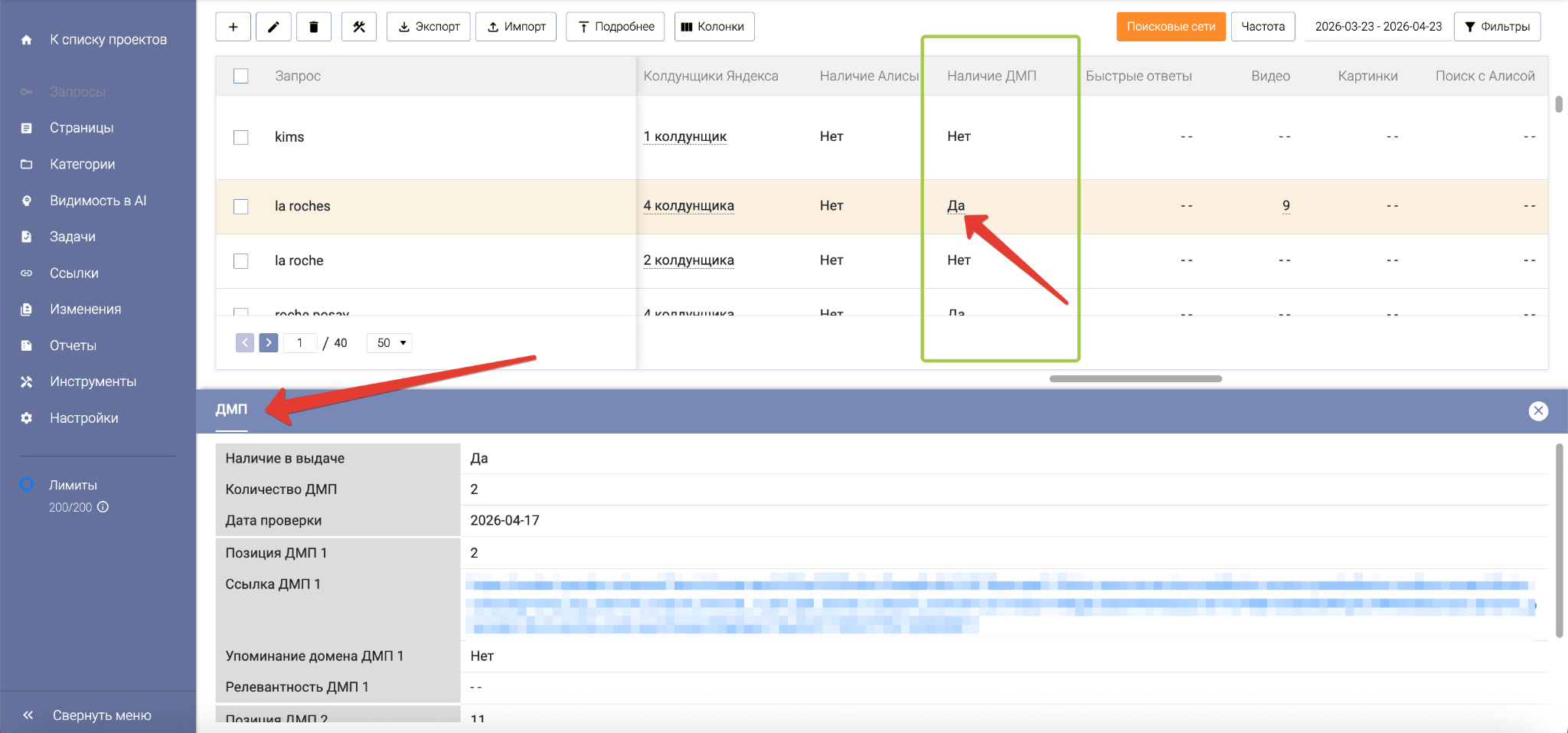Screen dimensions: 1568x733
Task: Navigate to Инструменты in sidebar
Action: point(93,381)
